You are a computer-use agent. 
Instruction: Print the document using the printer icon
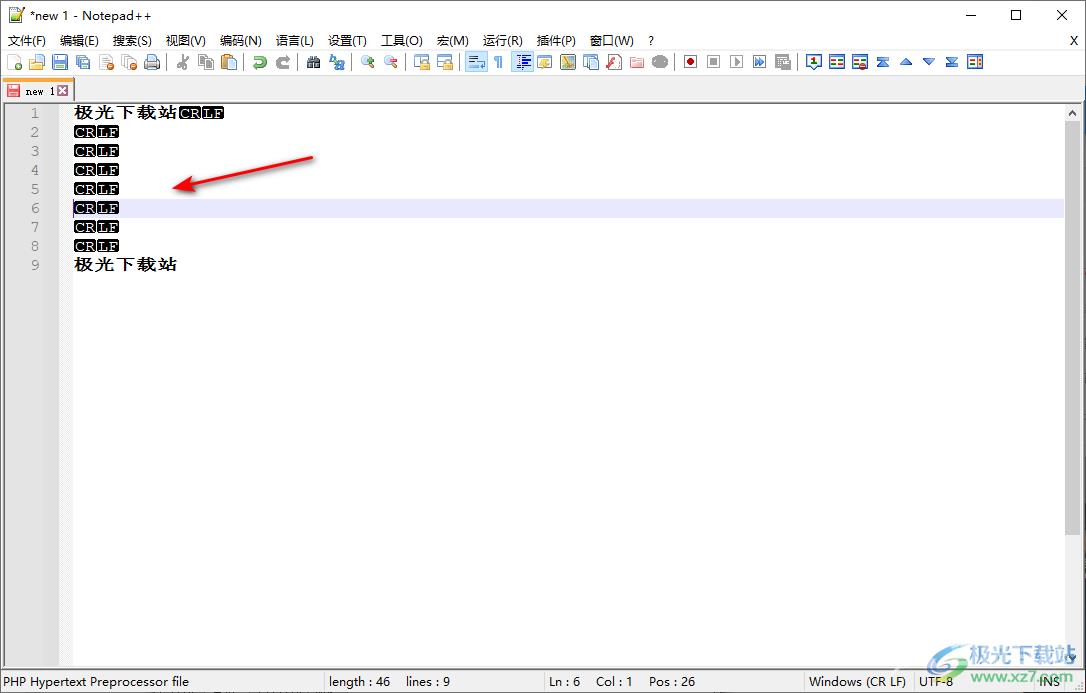tap(152, 62)
